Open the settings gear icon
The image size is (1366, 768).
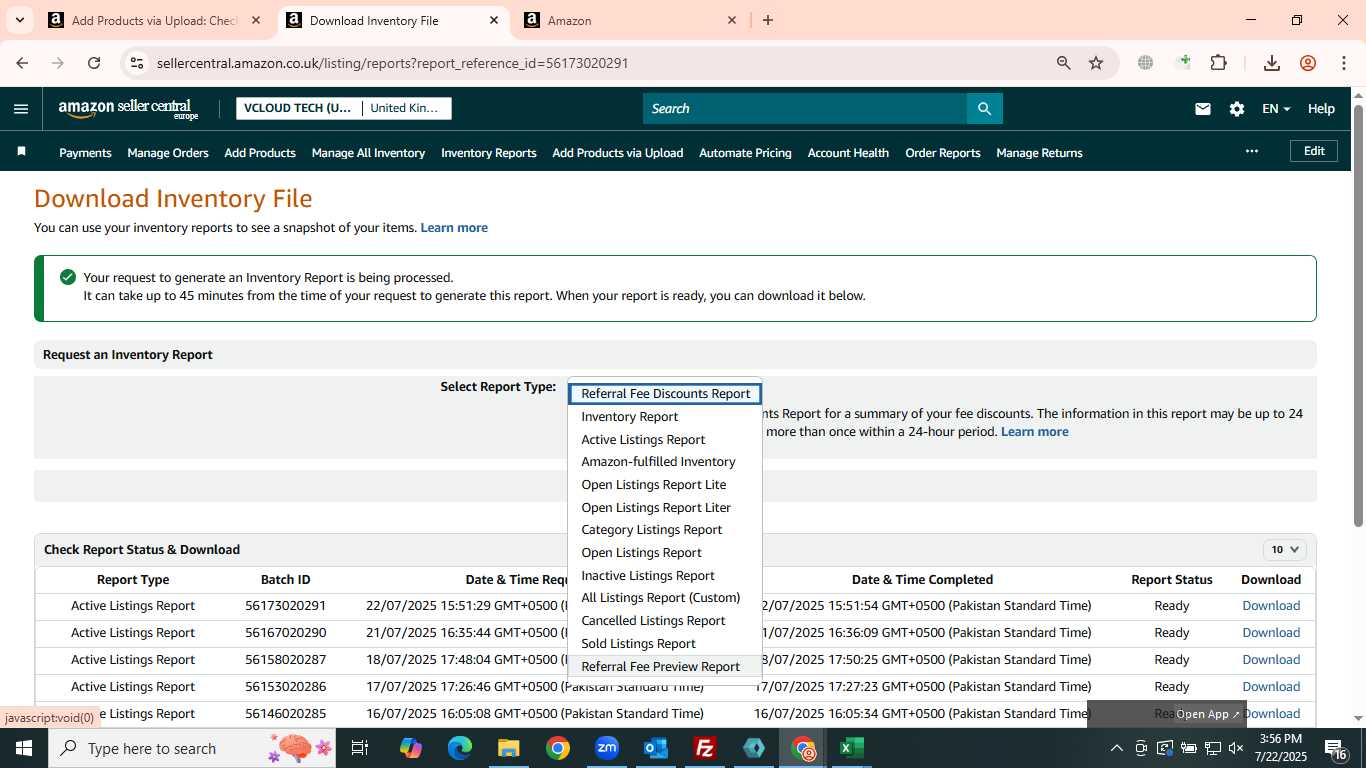(1237, 109)
